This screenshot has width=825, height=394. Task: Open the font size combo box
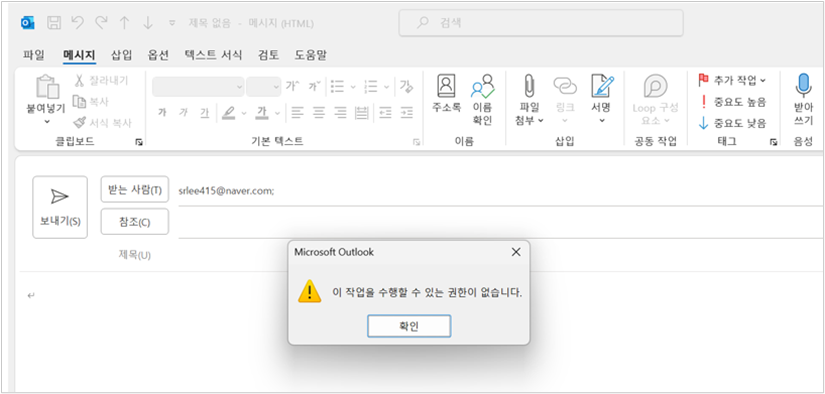click(x=264, y=87)
